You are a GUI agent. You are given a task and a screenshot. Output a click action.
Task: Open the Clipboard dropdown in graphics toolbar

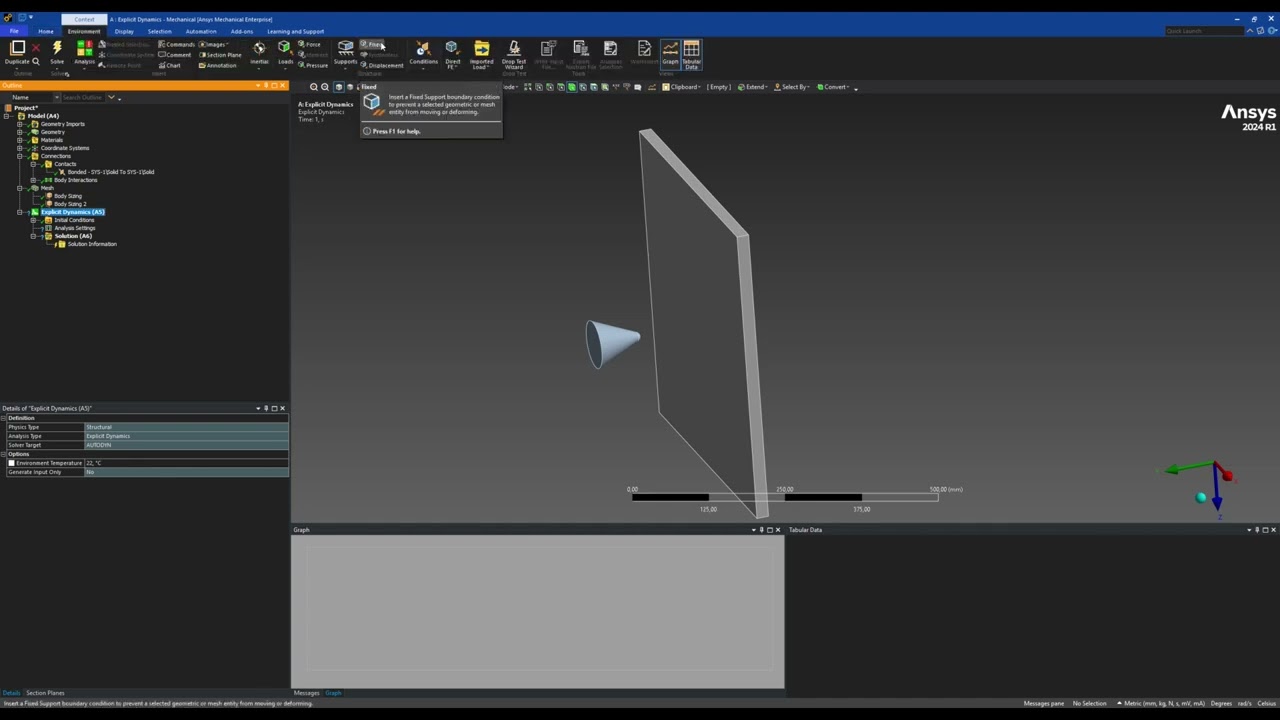683,87
